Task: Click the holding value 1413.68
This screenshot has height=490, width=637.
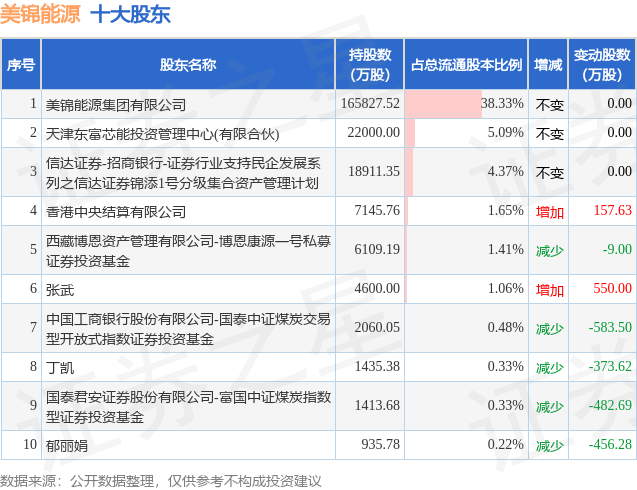Action: (x=377, y=405)
